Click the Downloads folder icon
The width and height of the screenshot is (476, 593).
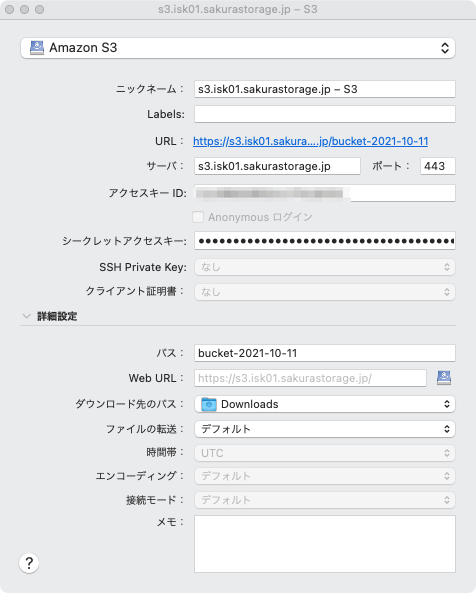click(x=209, y=404)
